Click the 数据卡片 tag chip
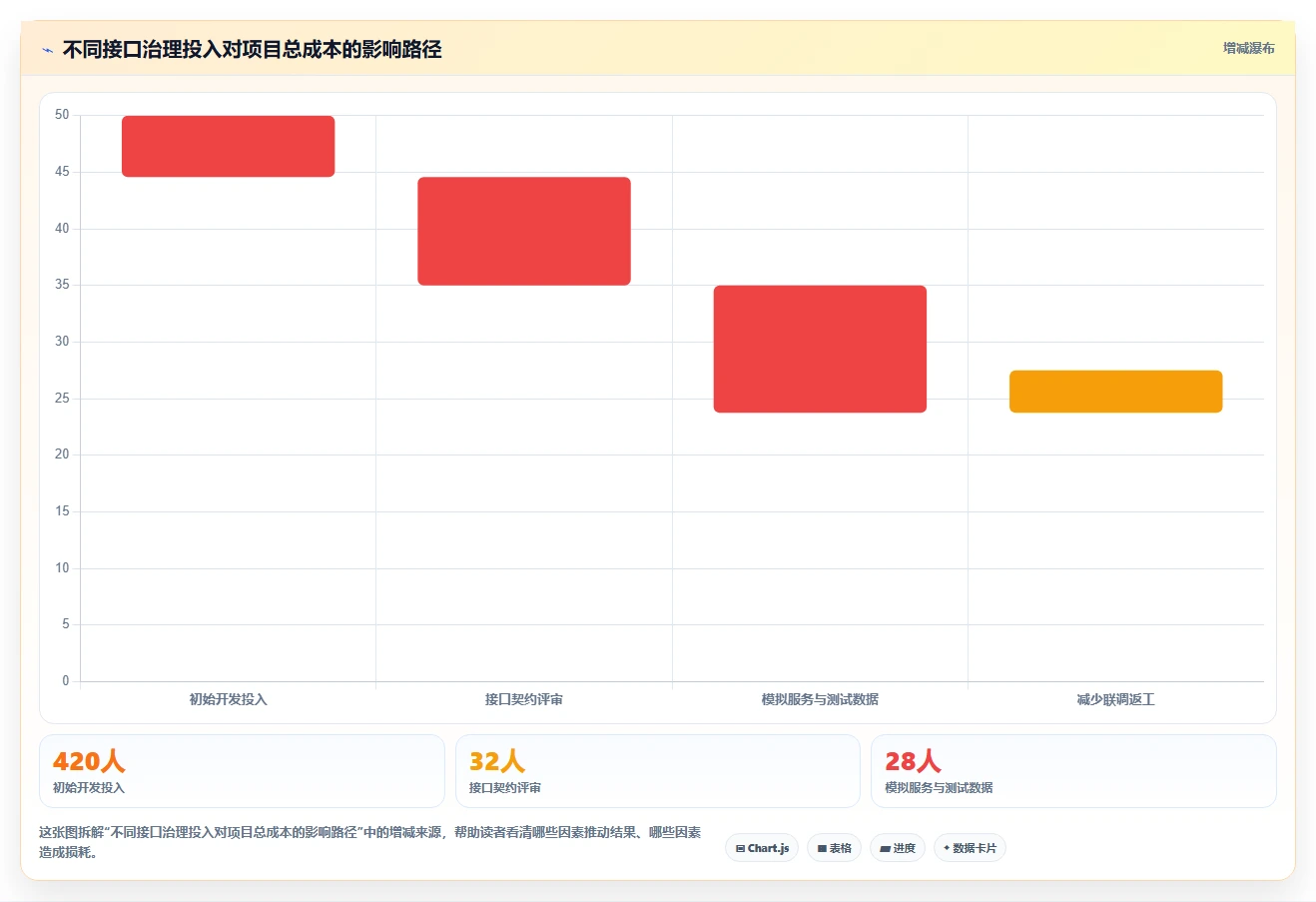 [970, 848]
